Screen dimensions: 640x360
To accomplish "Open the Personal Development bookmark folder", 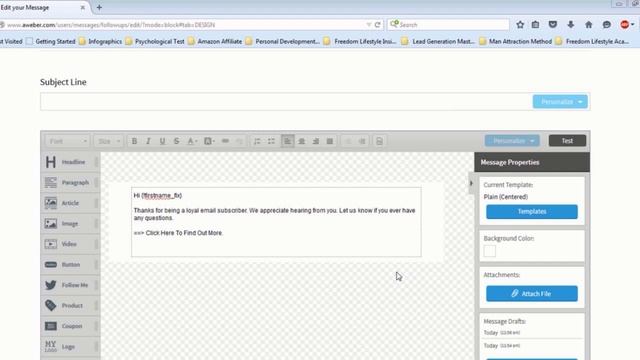I will [x=282, y=41].
